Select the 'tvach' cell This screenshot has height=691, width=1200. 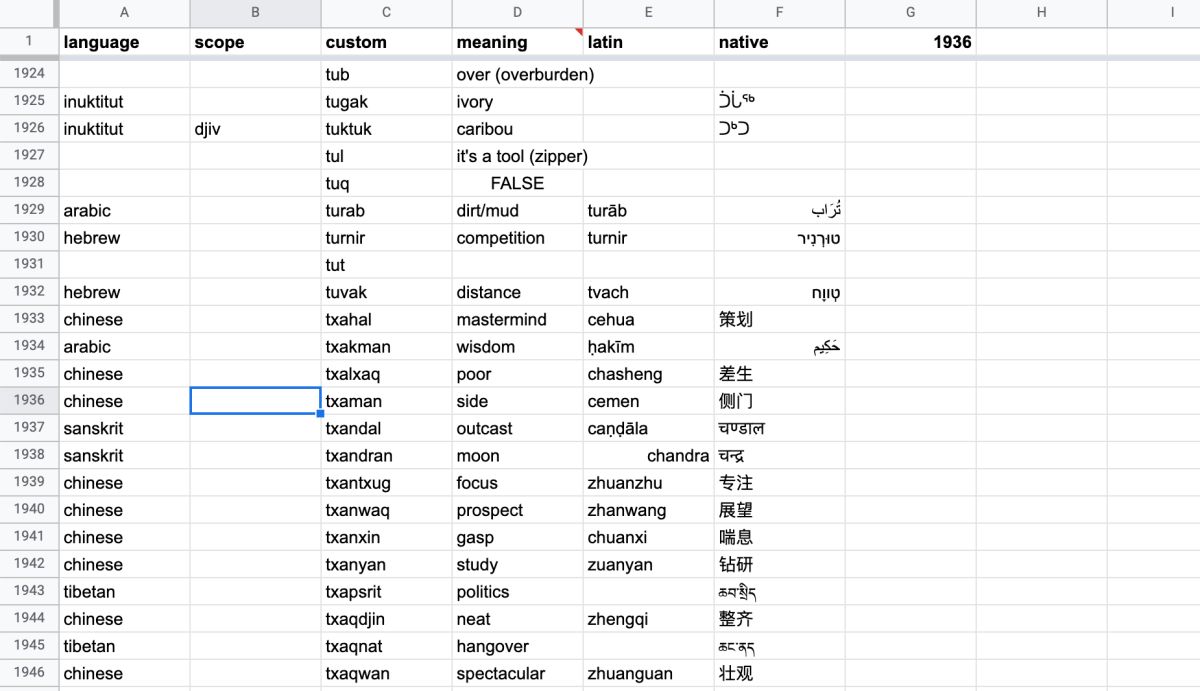[x=649, y=292]
